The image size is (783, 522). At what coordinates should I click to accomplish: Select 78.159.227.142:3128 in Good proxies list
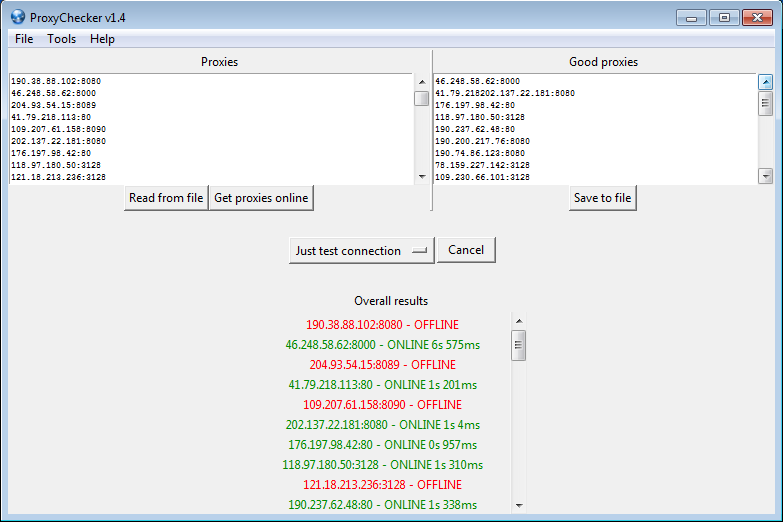click(482, 165)
